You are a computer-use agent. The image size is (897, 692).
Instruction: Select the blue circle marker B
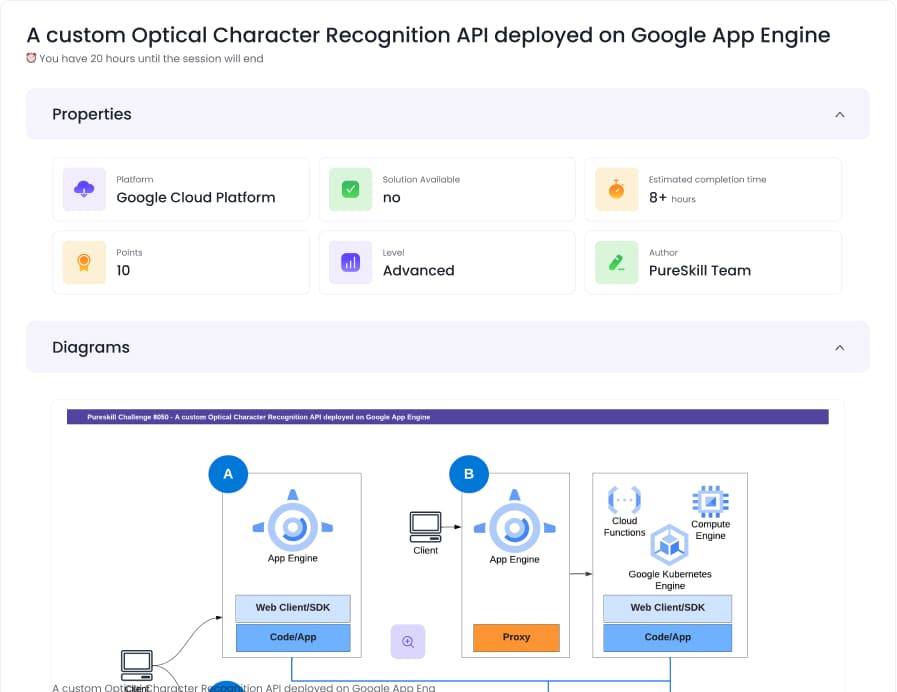pyautogui.click(x=469, y=474)
